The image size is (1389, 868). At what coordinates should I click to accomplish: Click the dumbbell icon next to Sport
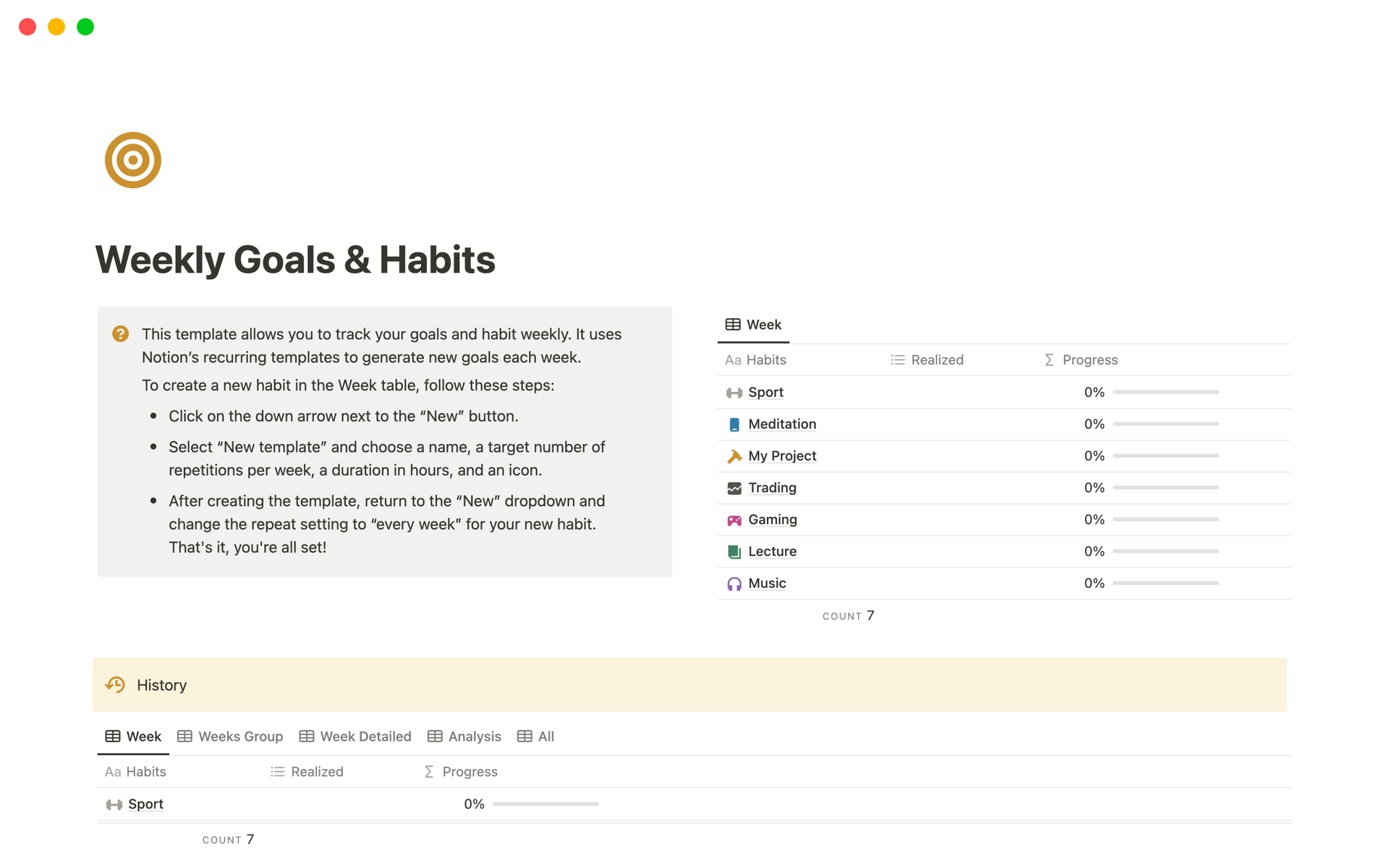point(734,392)
